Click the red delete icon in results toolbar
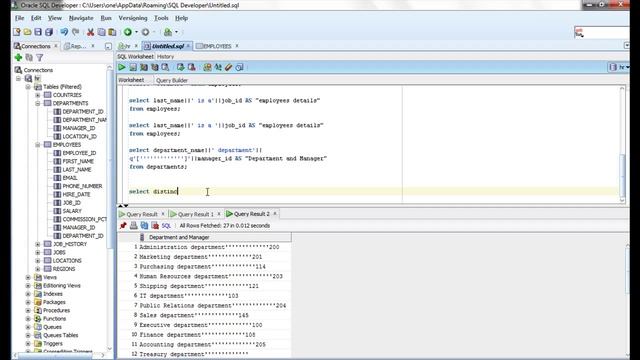The width and height of the screenshot is (640, 360). pyautogui.click(x=155, y=225)
